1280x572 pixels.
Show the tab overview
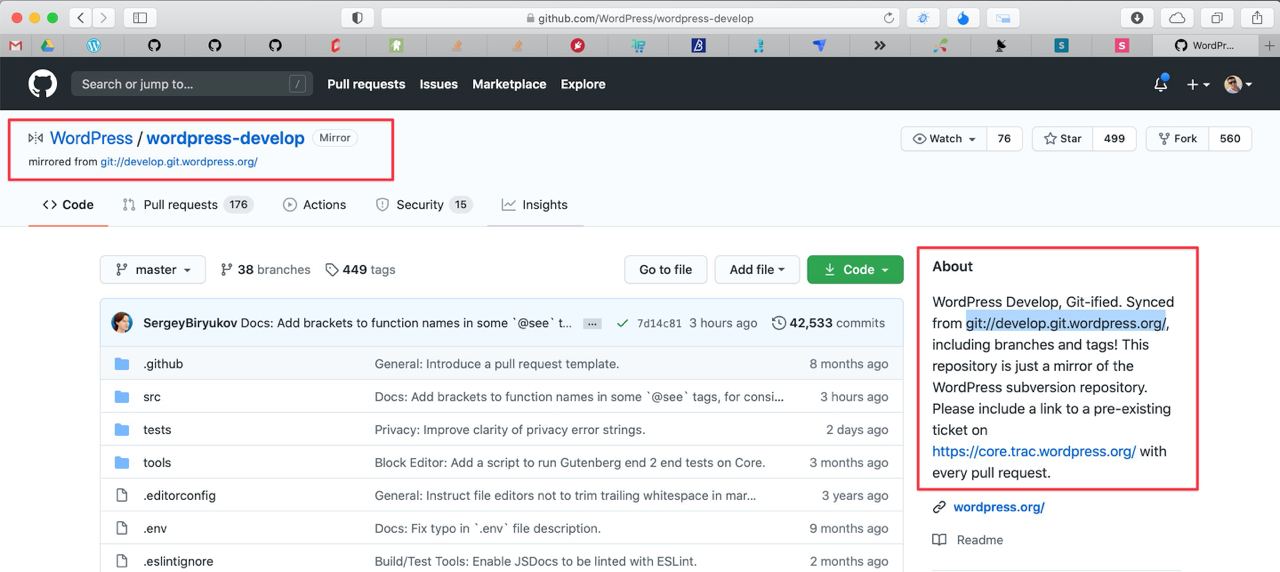pos(1217,18)
